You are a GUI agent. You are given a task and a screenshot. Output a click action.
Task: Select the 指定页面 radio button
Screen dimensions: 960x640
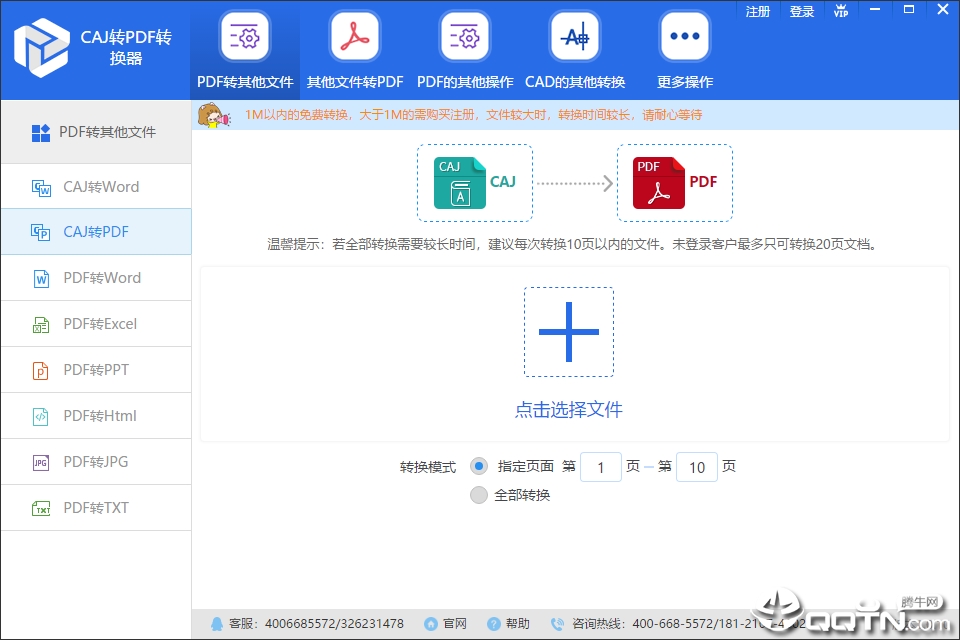pyautogui.click(x=481, y=466)
